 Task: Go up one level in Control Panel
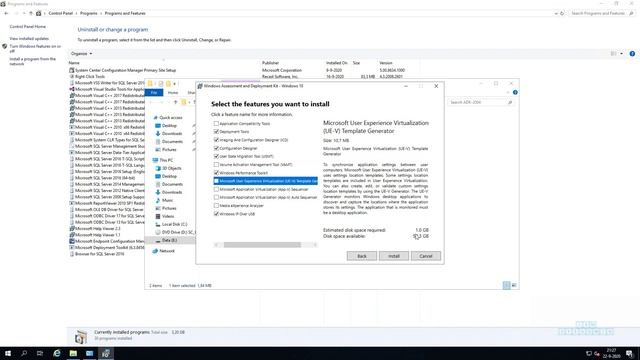pyautogui.click(x=31, y=13)
